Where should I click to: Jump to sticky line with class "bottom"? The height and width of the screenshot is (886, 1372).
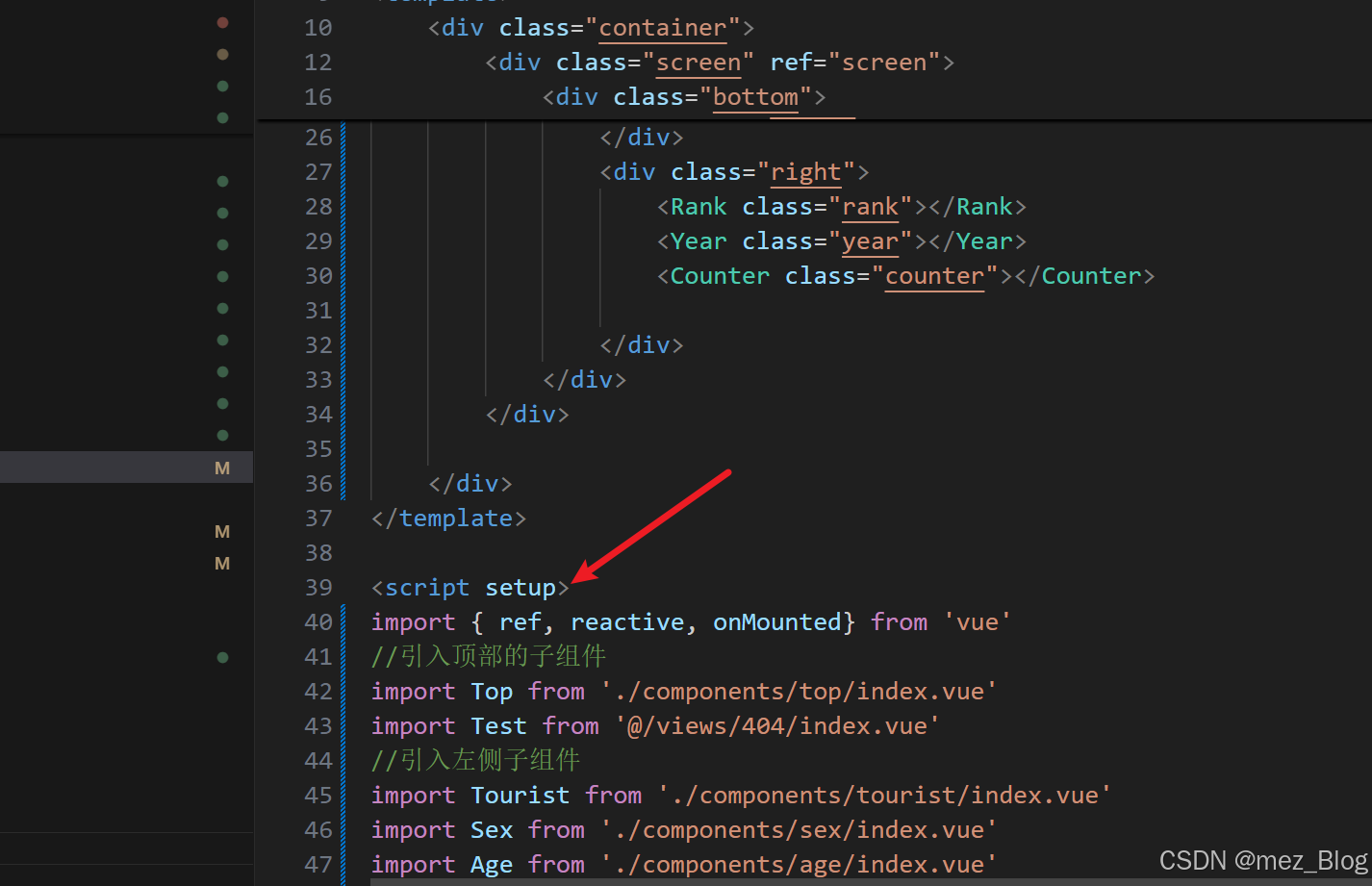(x=684, y=97)
